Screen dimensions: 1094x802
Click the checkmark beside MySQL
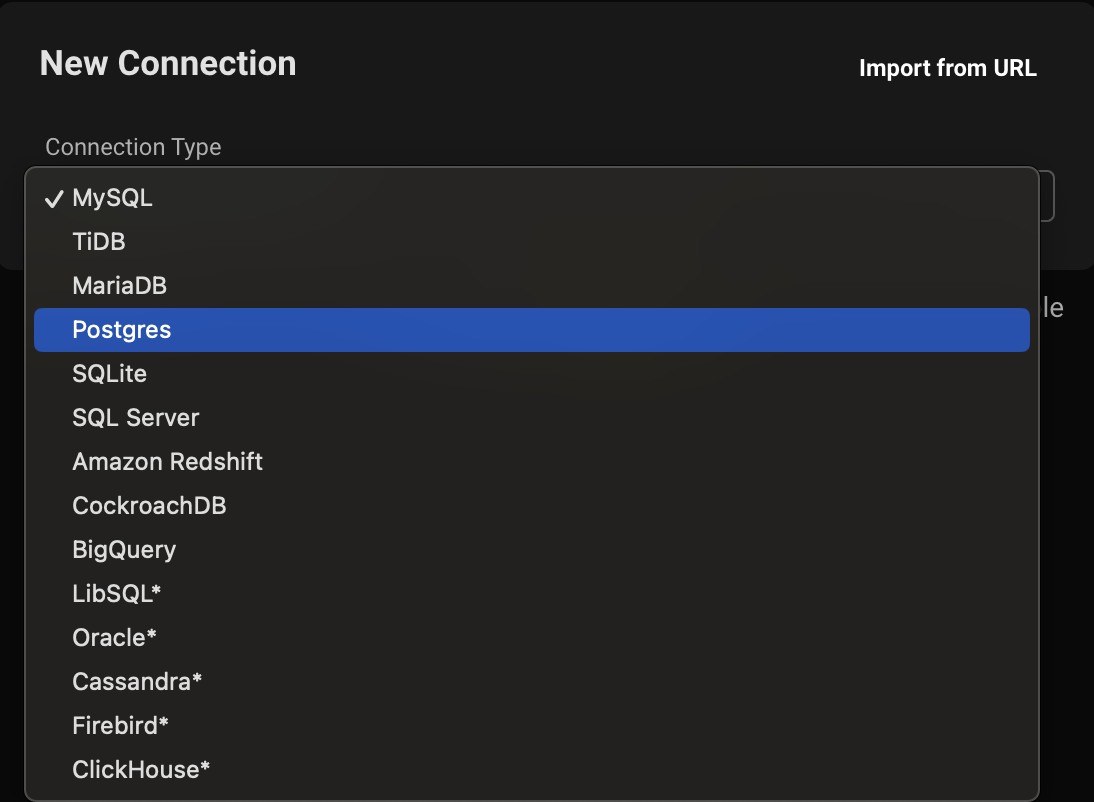pos(53,197)
